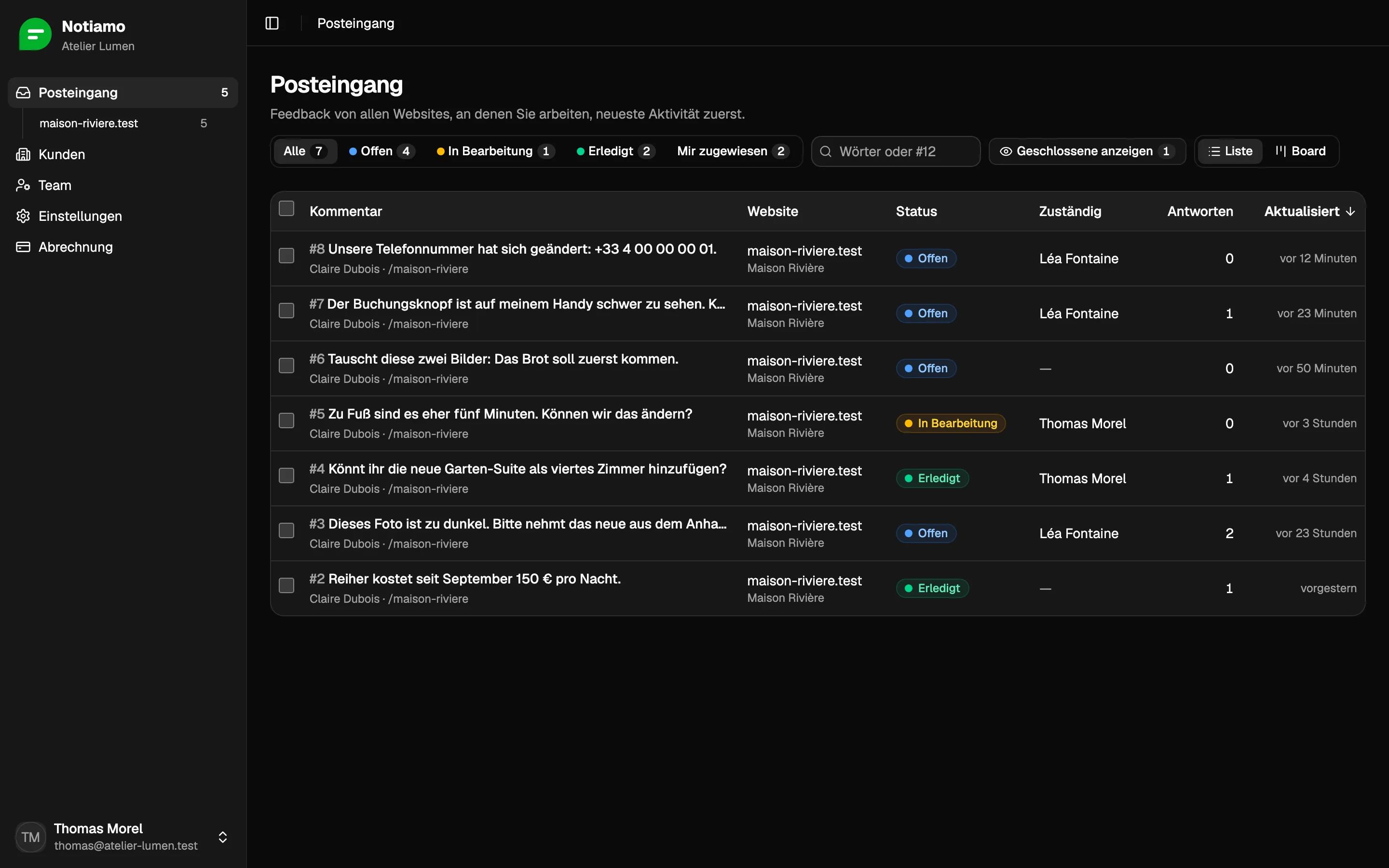Click the Status column header
Screen dimensions: 1389x868
pyautogui.click(x=916, y=211)
